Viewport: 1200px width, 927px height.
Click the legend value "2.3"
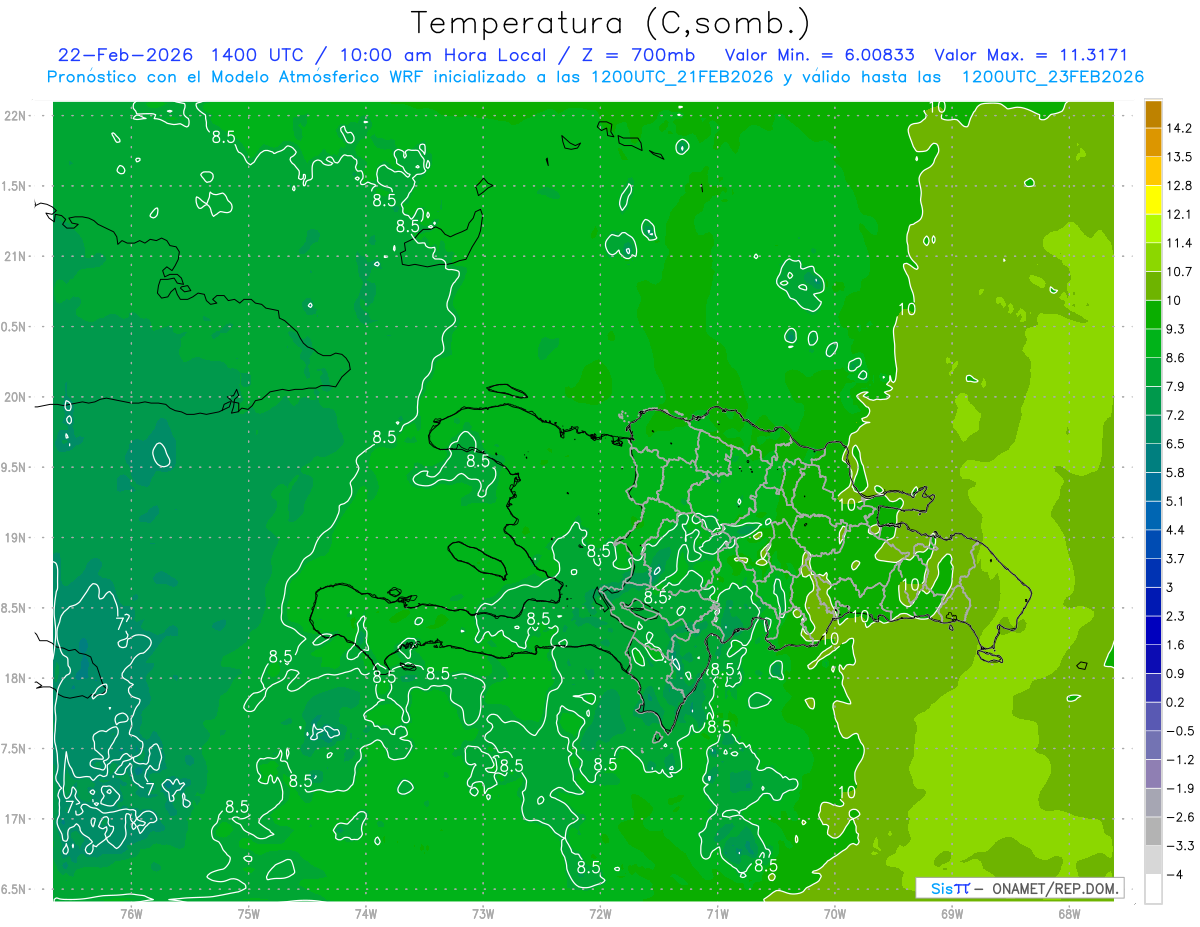click(1176, 616)
